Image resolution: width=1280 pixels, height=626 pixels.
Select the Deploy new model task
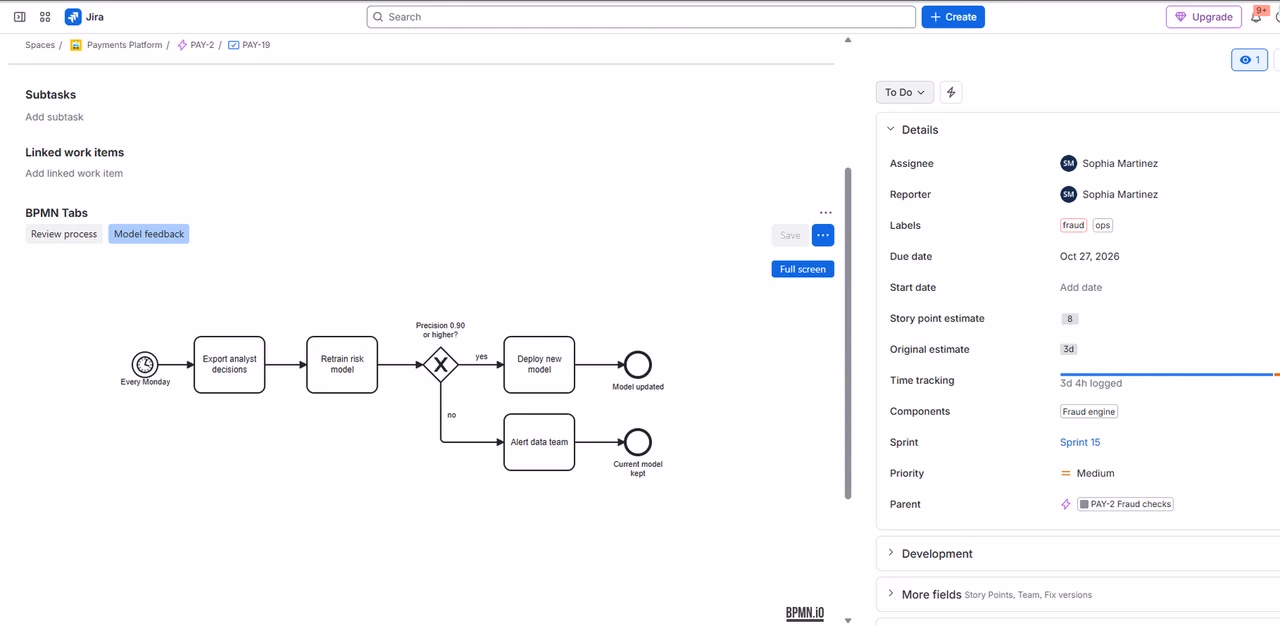539,365
